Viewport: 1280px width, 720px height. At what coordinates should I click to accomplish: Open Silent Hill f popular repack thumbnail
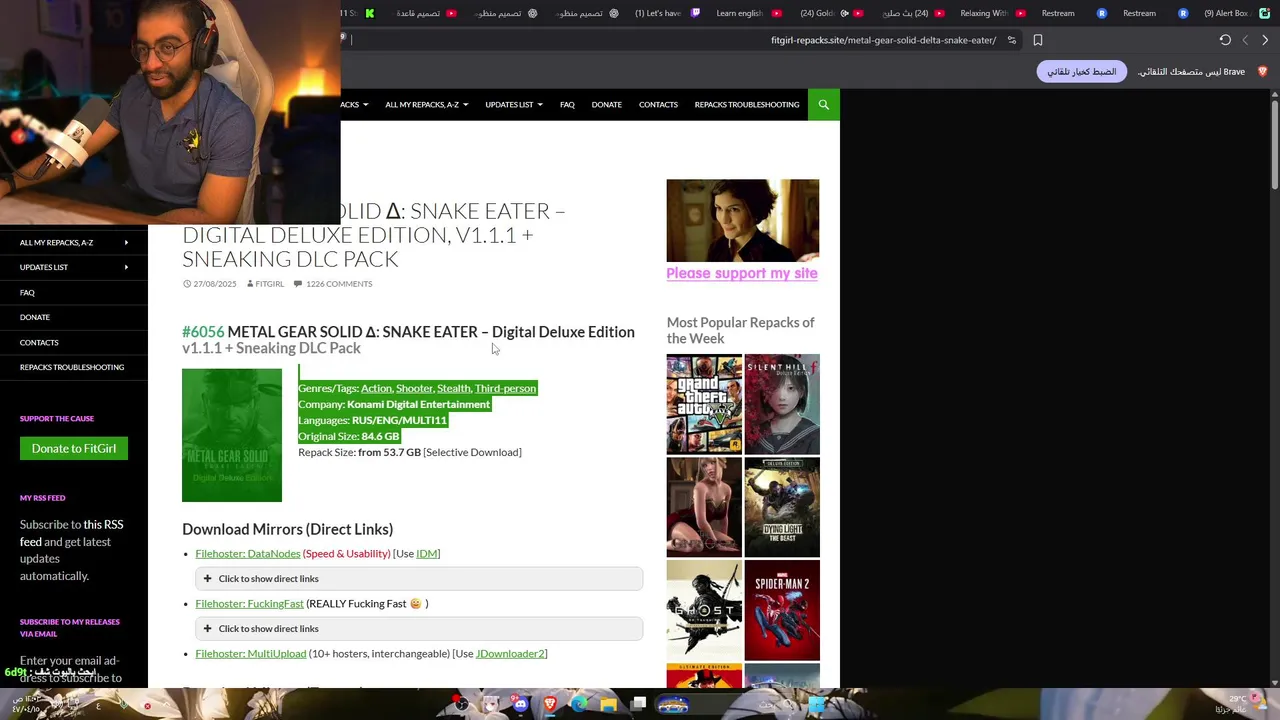coord(782,404)
